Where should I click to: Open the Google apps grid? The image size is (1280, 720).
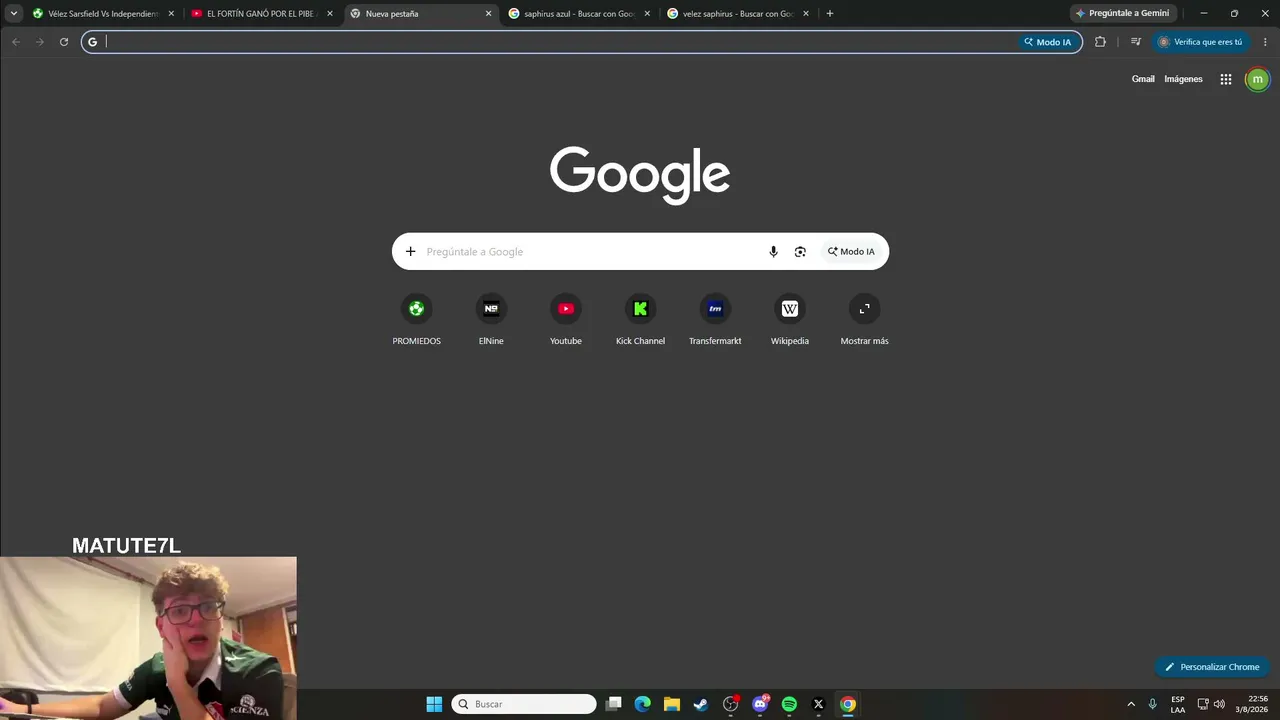coord(1225,79)
